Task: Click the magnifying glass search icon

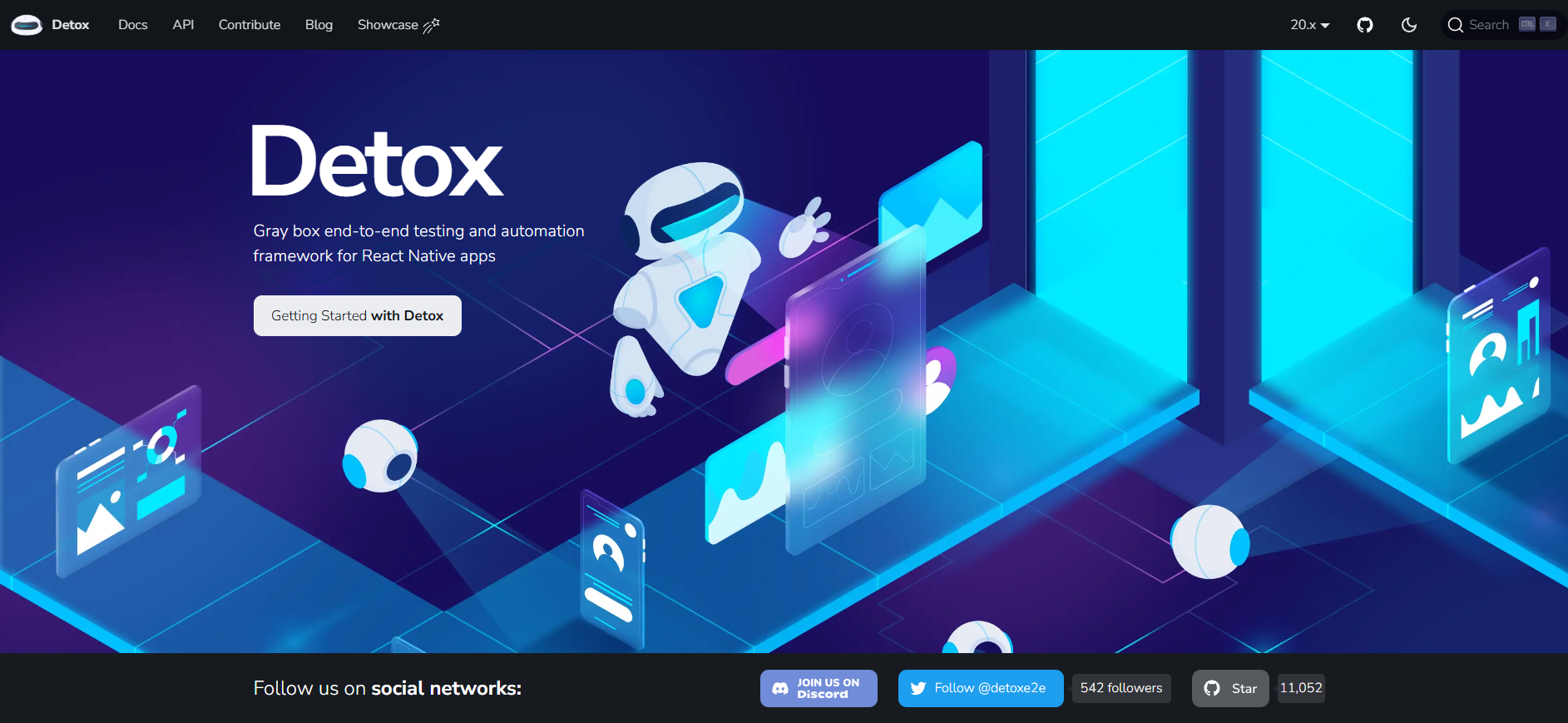Action: point(1456,25)
